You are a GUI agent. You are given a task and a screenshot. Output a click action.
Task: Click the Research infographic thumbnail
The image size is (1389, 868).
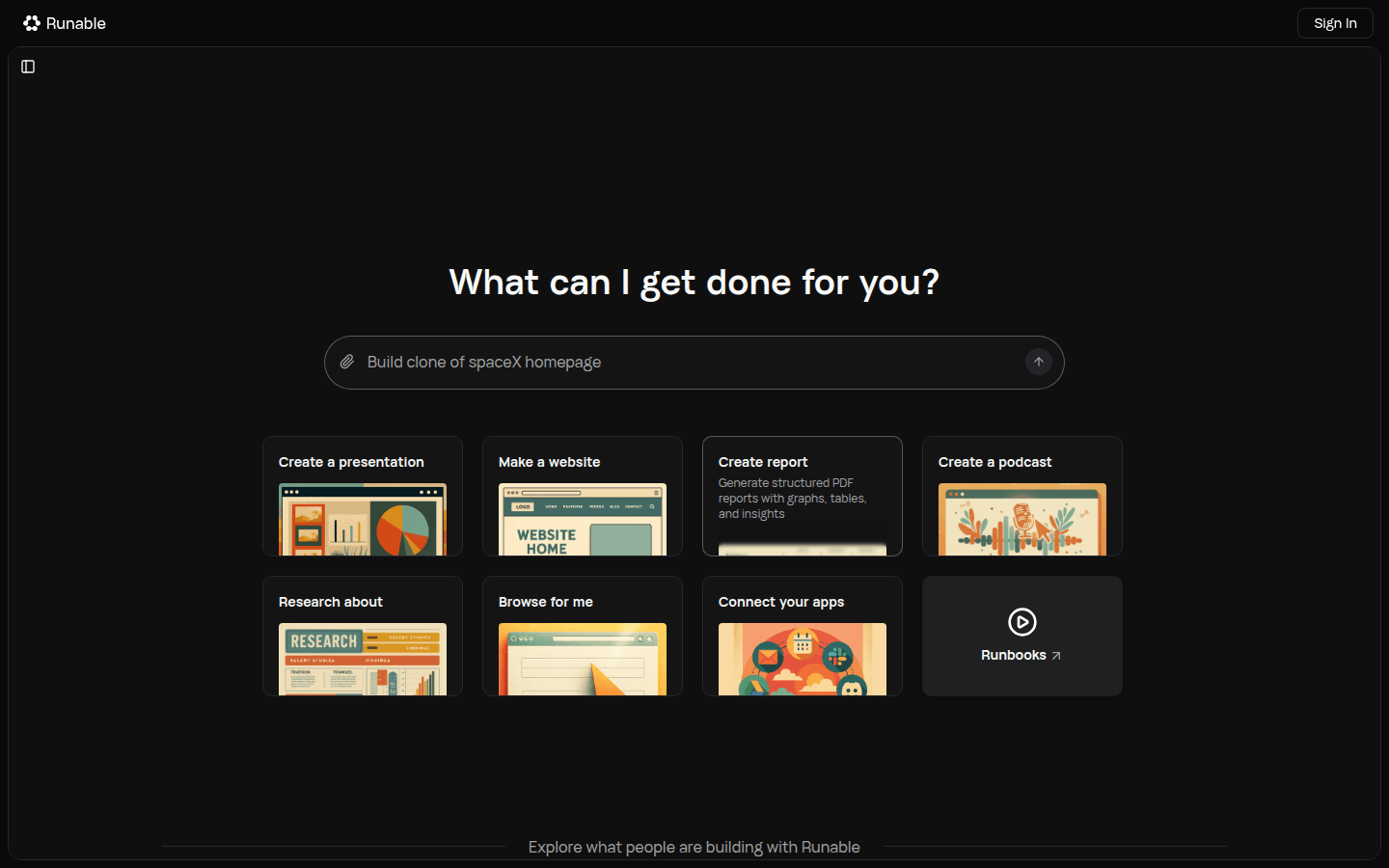(363, 660)
